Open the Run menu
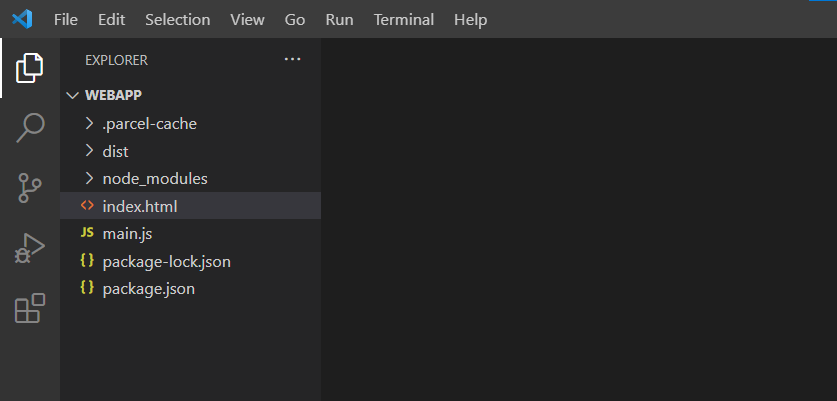 click(x=339, y=20)
